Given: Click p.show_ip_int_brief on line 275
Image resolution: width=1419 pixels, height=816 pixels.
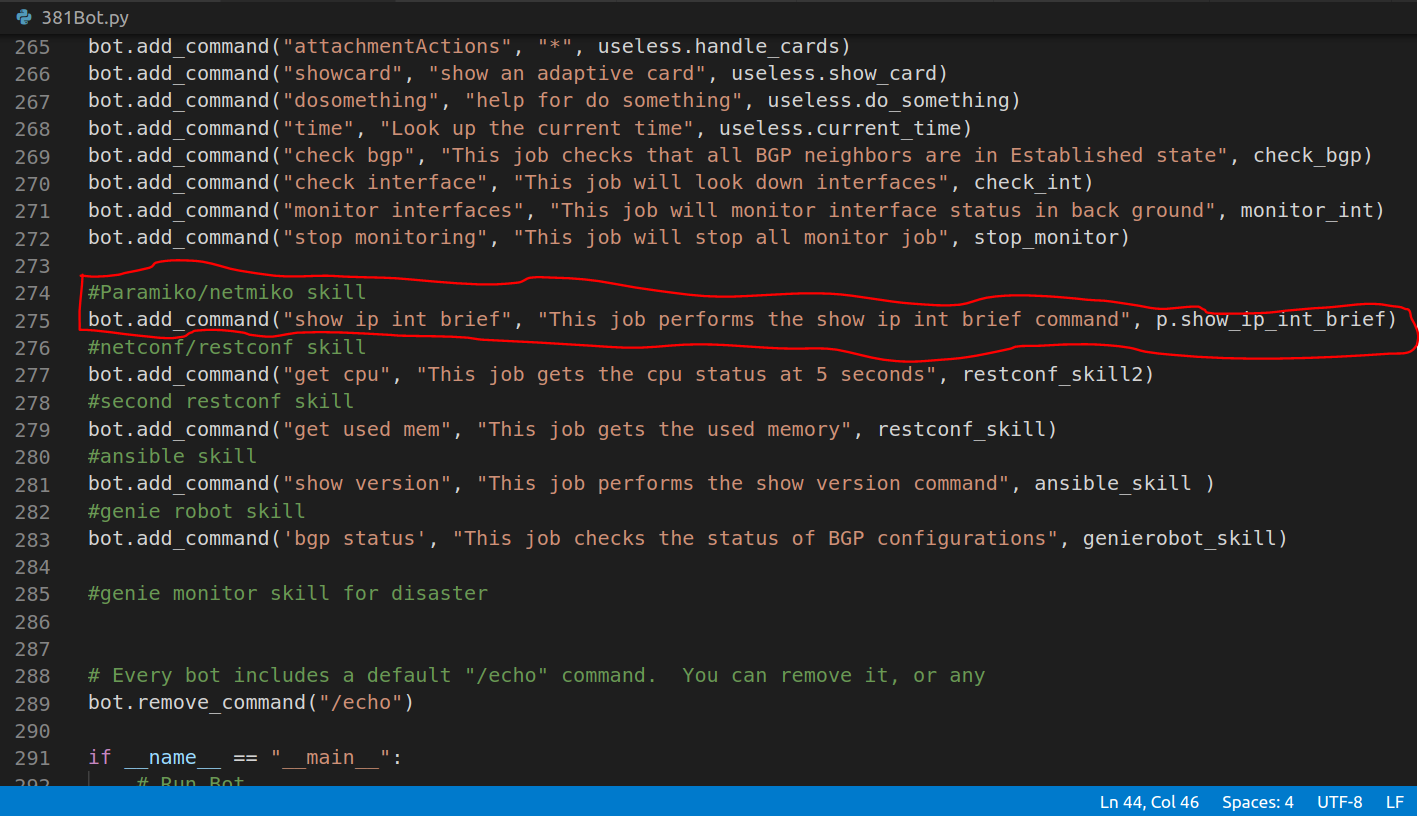Looking at the screenshot, I should click(1269, 320).
